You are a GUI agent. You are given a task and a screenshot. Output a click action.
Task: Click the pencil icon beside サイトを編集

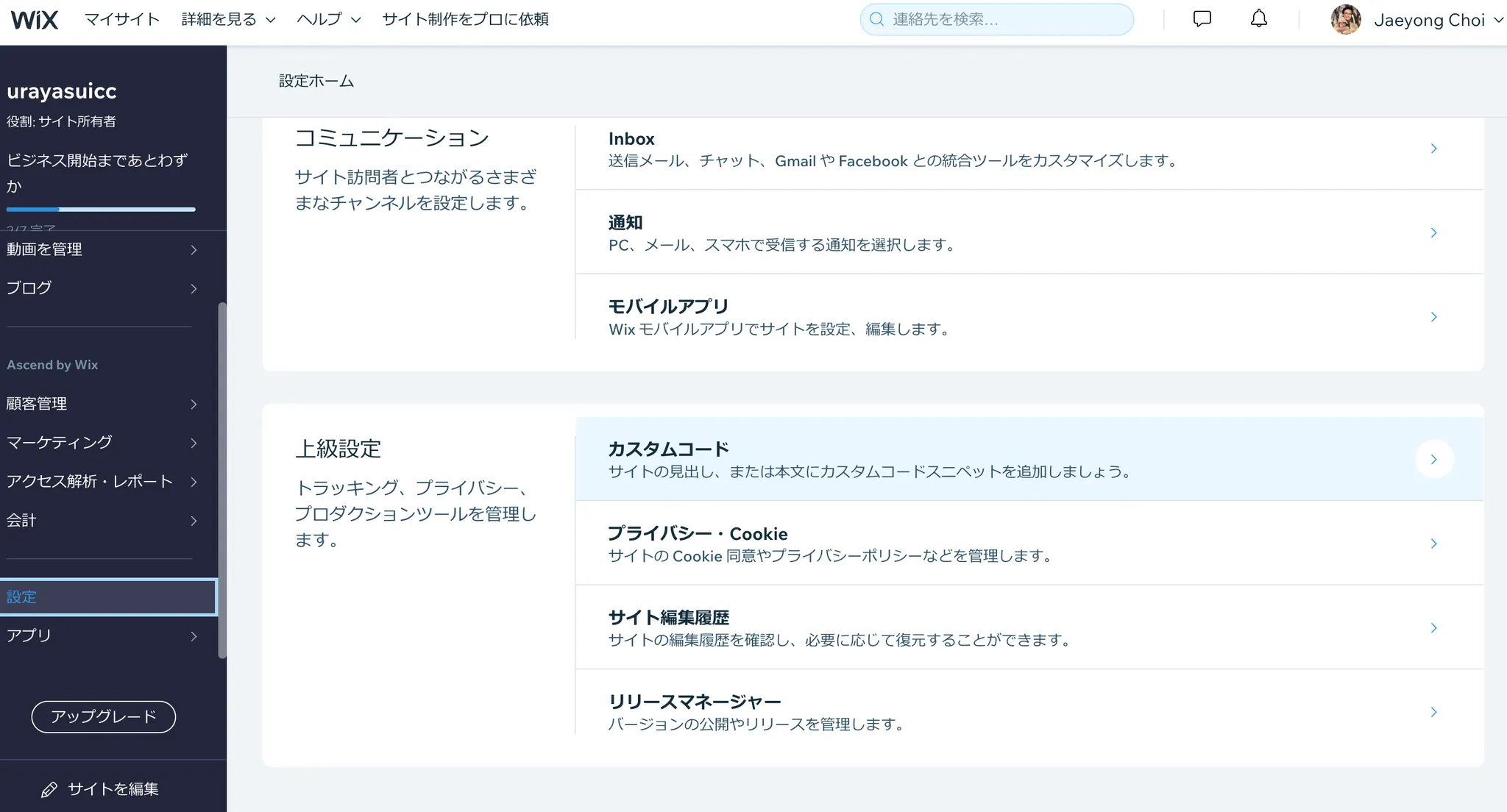49,789
